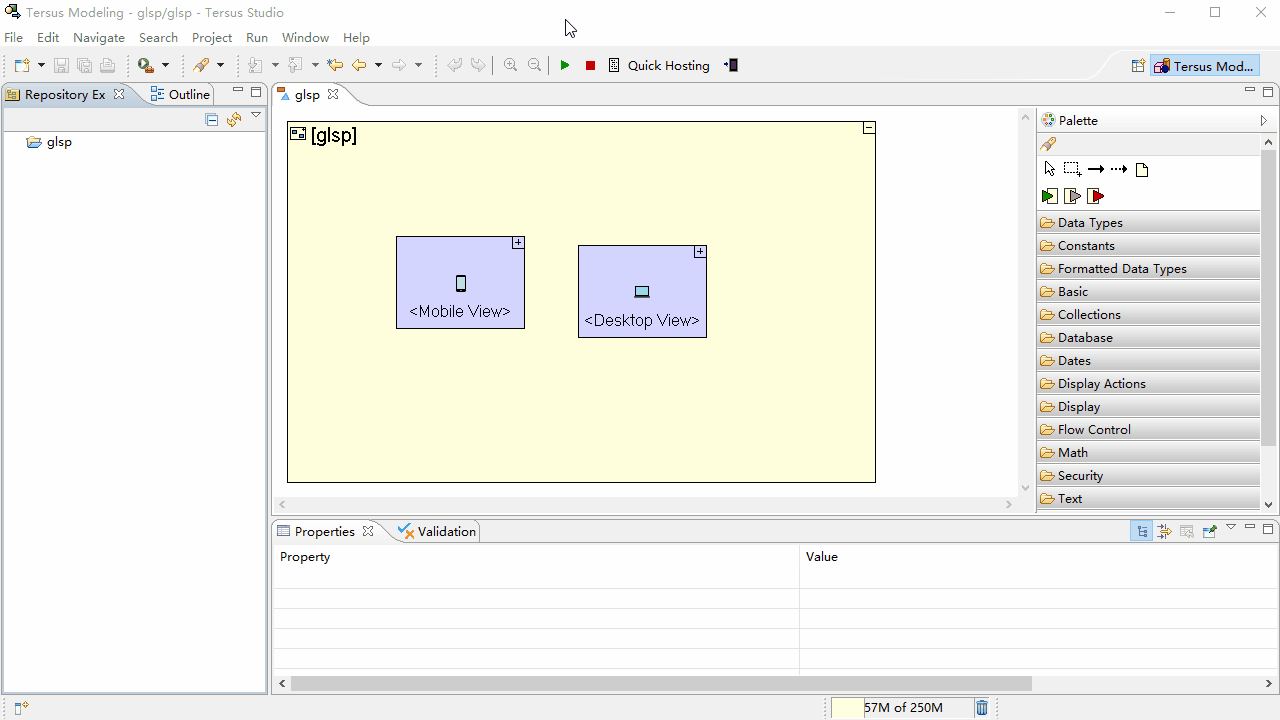Switch to the Validation tab

click(438, 531)
